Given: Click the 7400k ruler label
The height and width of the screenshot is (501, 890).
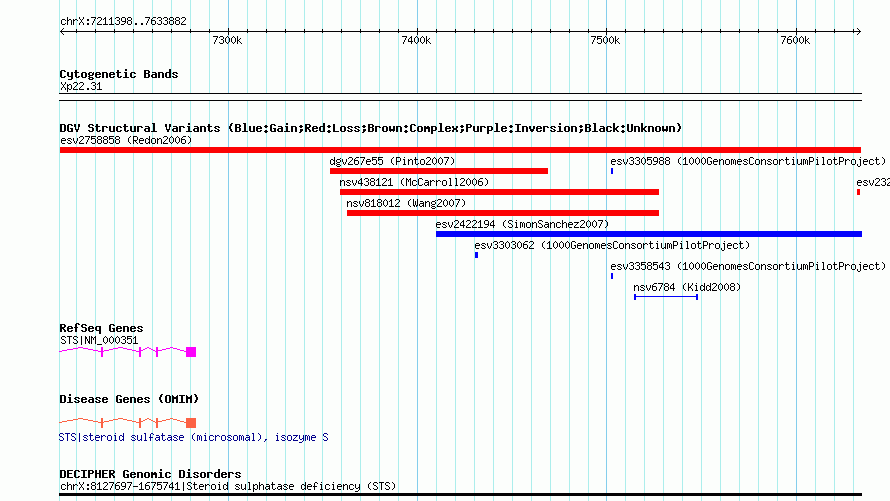Looking at the screenshot, I should click(416, 41).
